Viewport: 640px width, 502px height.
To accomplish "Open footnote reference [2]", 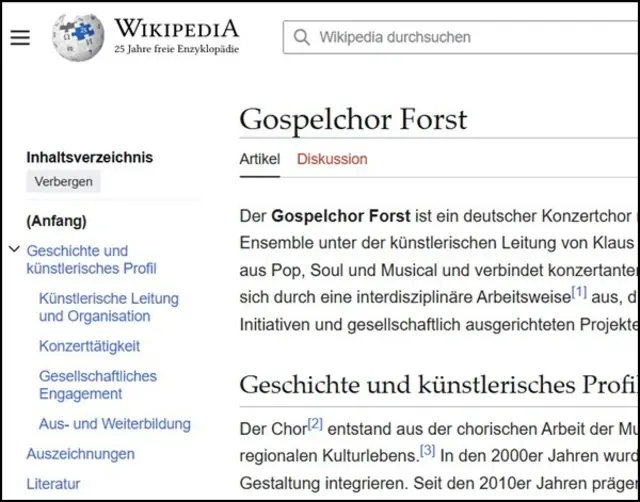I will point(315,424).
